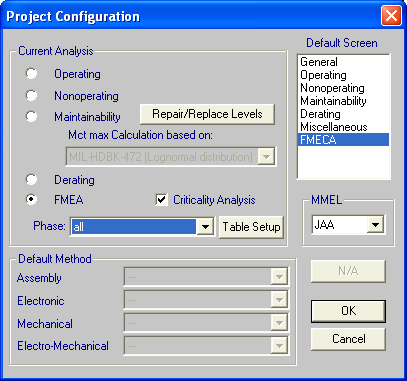Expand the Phase dropdown arrow
The image size is (407, 381).
tap(205, 227)
